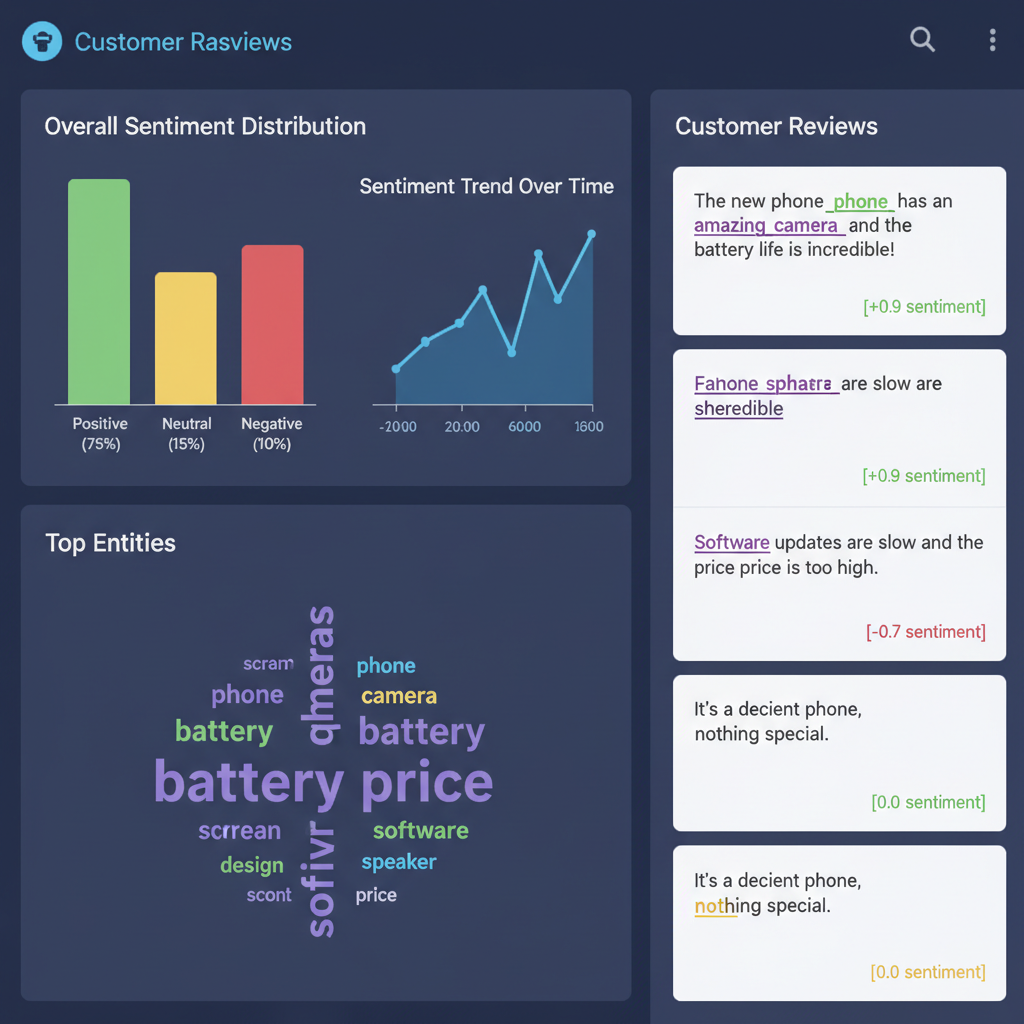Open the three-dot more options menu
This screenshot has width=1024, height=1024.
click(x=992, y=40)
